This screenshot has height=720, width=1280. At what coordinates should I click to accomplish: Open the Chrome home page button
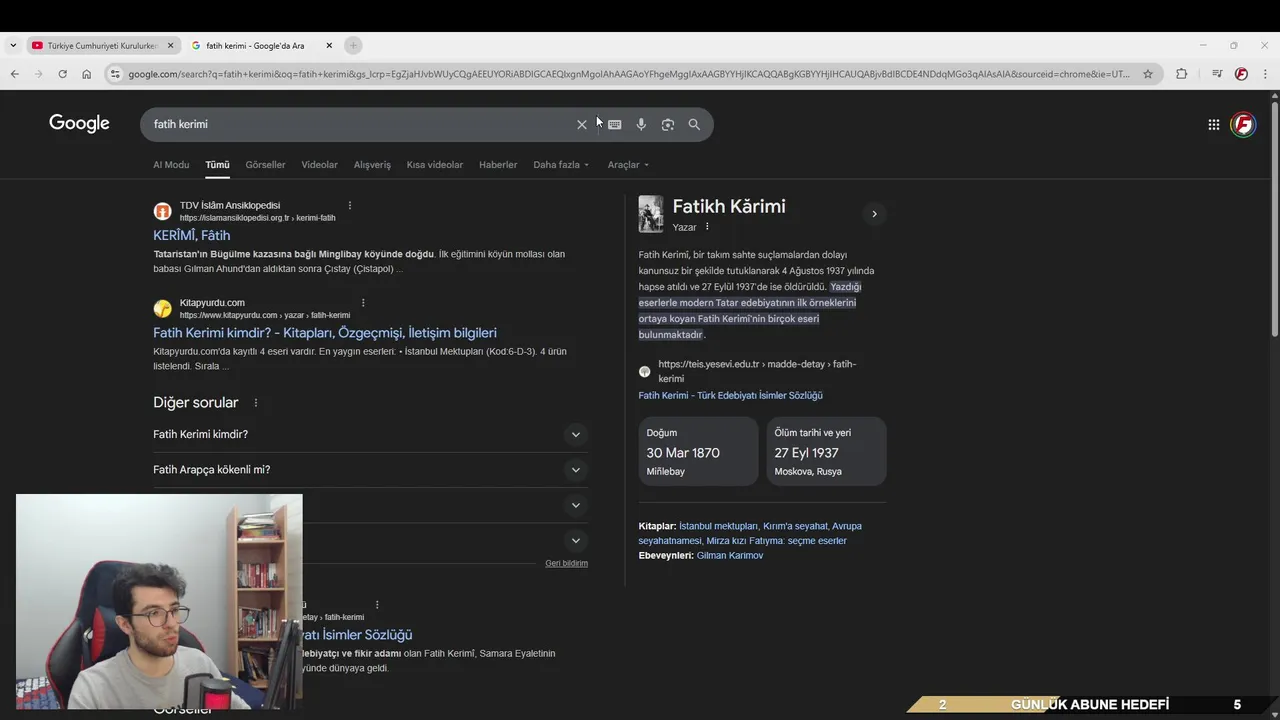(86, 74)
